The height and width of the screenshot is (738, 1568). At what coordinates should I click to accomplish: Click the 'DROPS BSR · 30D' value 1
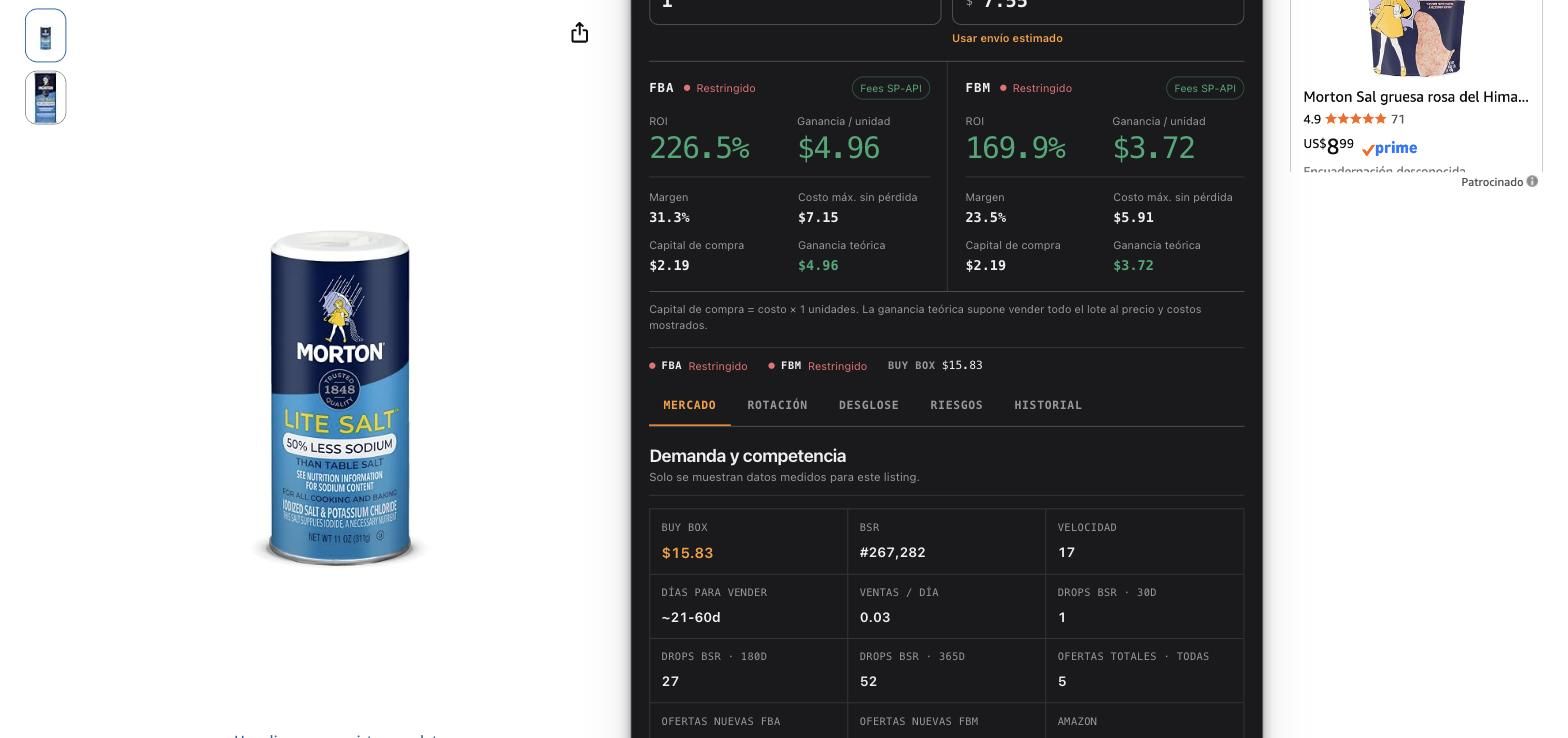[x=1062, y=617]
